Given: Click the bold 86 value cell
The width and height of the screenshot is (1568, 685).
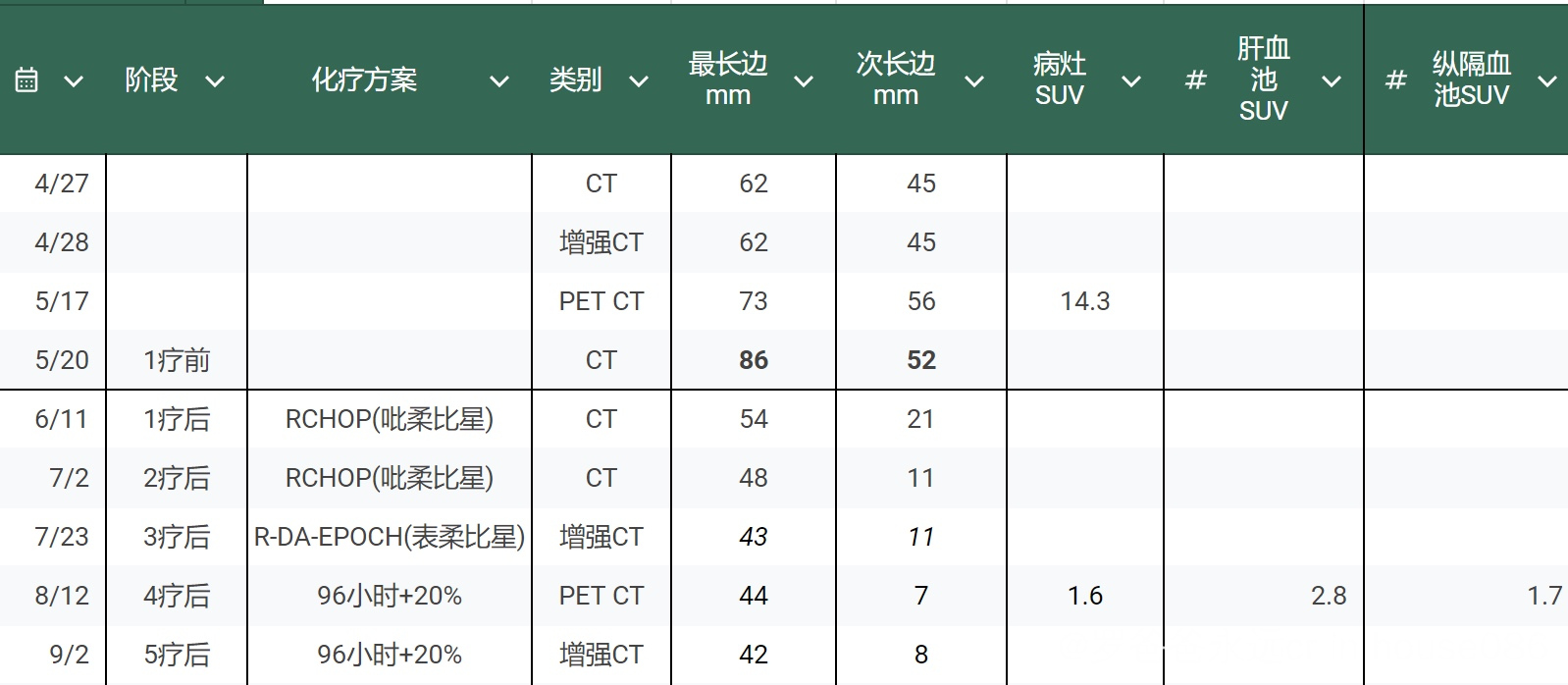Looking at the screenshot, I should pos(753,360).
